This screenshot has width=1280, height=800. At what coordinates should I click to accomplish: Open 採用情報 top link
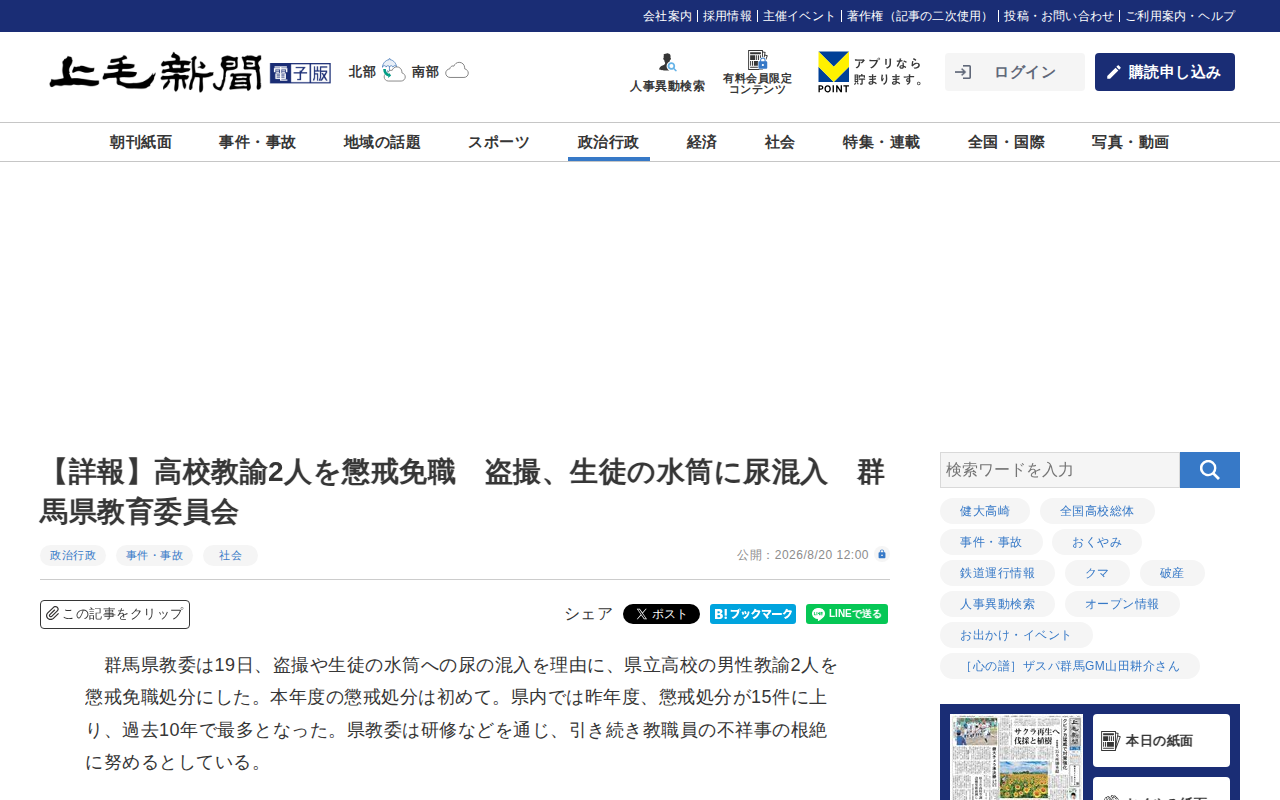pyautogui.click(x=727, y=16)
